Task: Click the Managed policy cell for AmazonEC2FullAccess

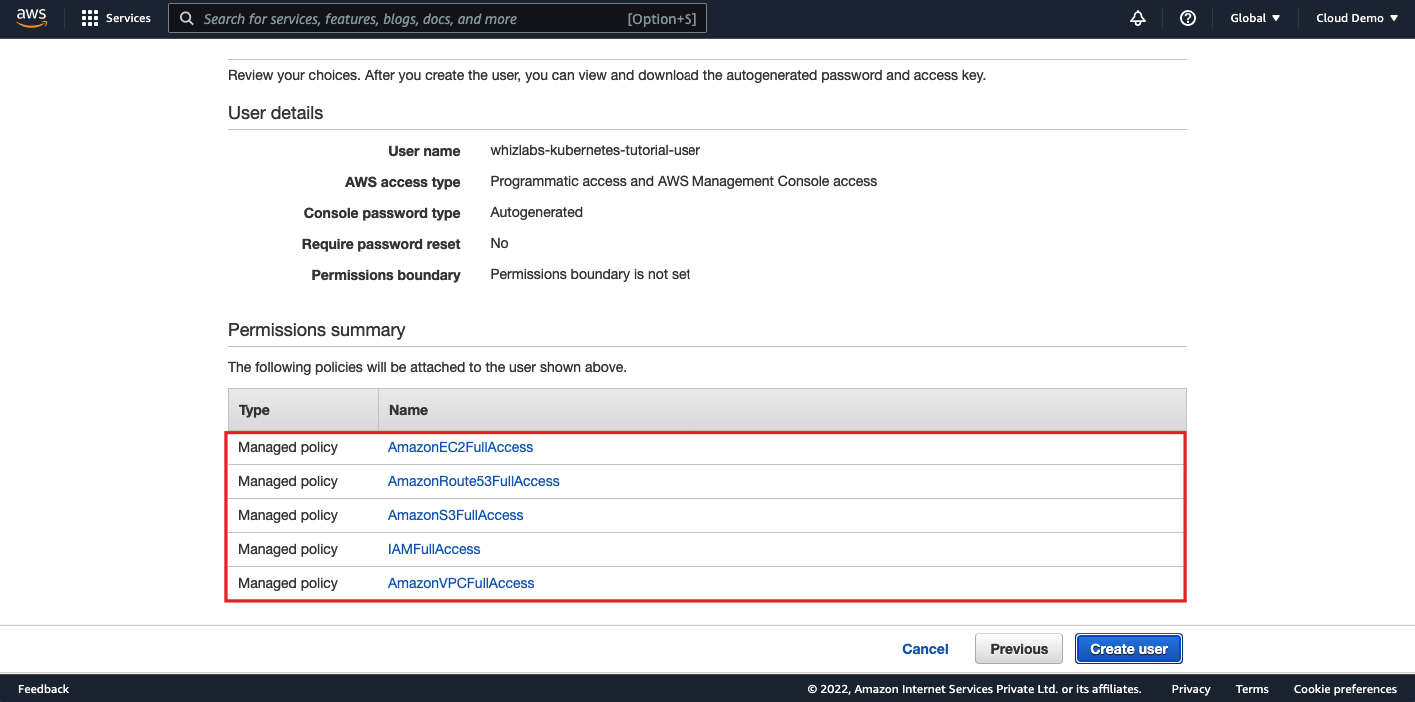Action: click(x=288, y=447)
